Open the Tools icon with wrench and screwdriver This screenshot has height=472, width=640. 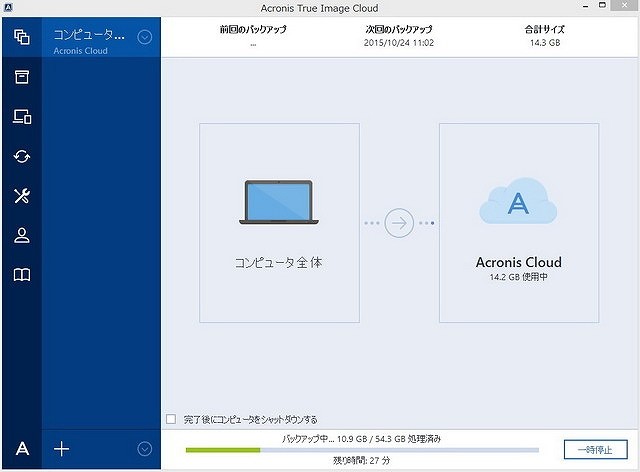[x=22, y=196]
